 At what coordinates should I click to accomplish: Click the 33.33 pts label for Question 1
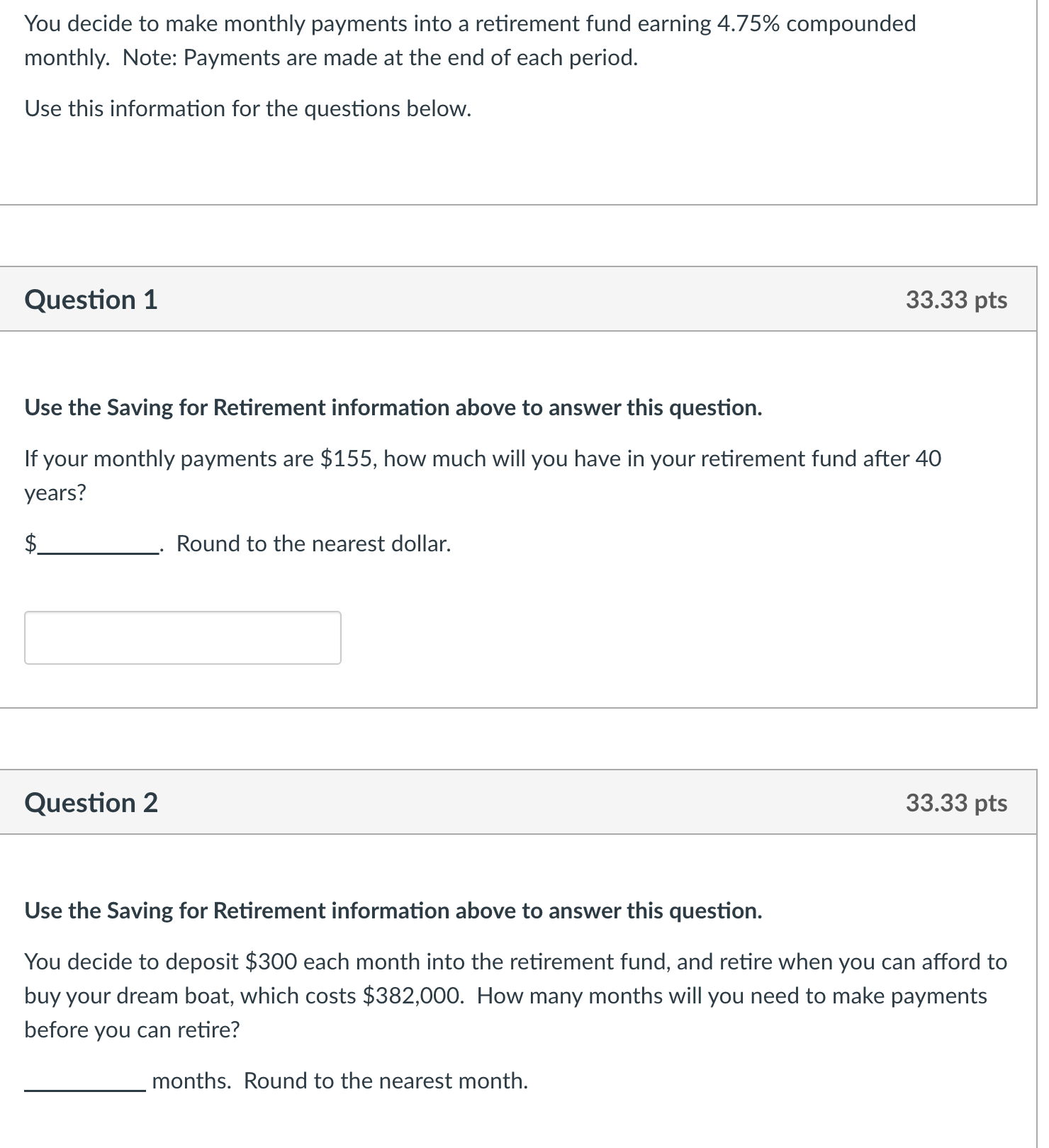coord(956,300)
